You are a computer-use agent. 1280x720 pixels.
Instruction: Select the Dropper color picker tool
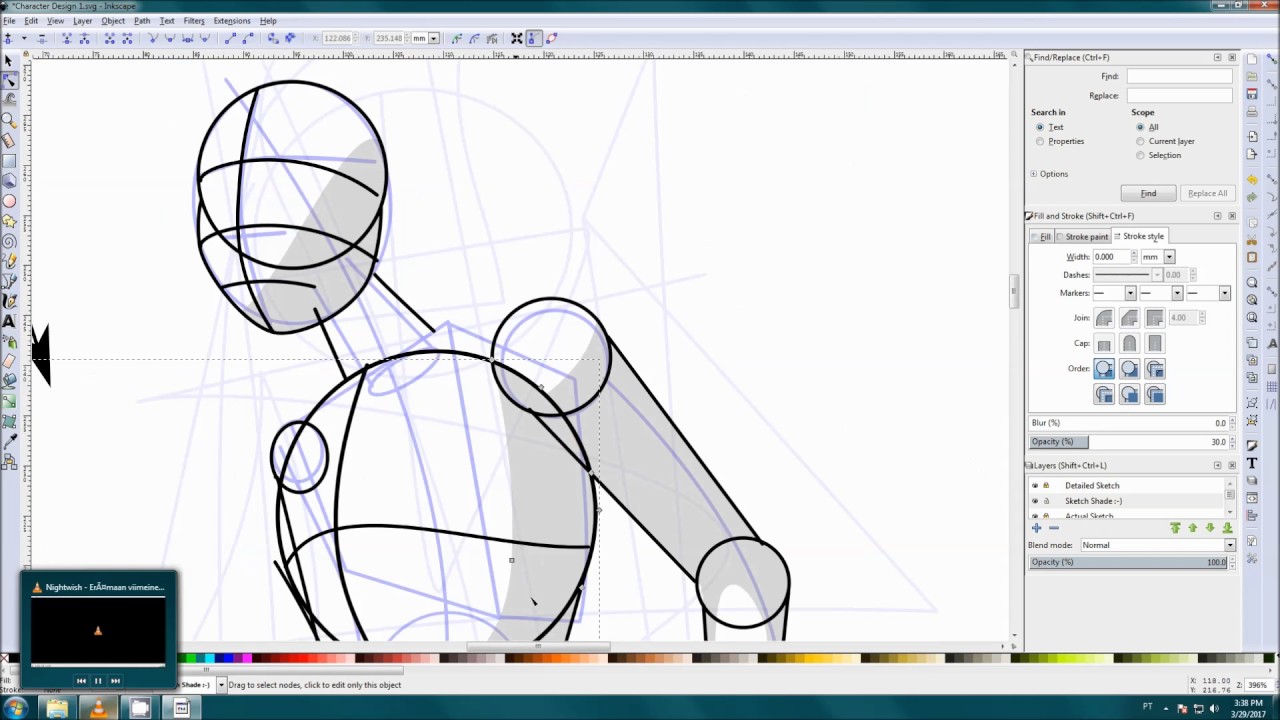(9, 441)
